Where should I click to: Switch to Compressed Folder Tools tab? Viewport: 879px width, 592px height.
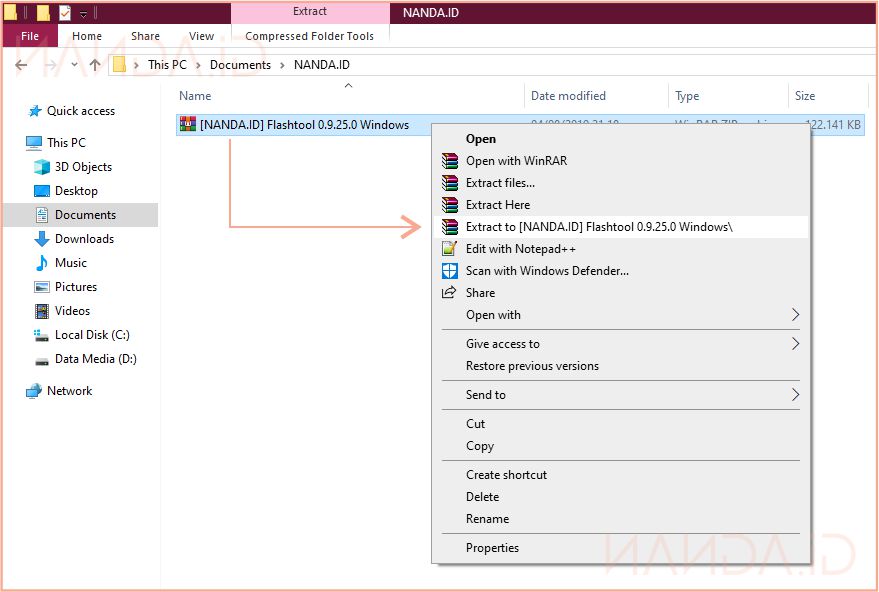[x=309, y=36]
